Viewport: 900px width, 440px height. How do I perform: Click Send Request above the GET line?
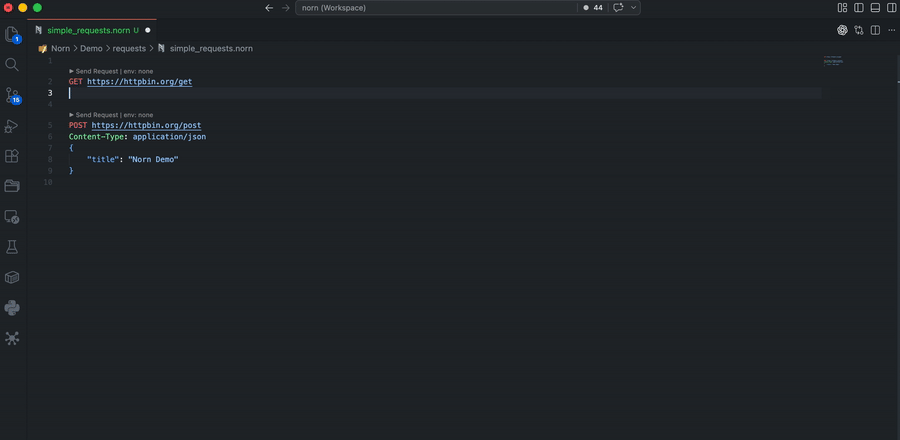pos(94,71)
